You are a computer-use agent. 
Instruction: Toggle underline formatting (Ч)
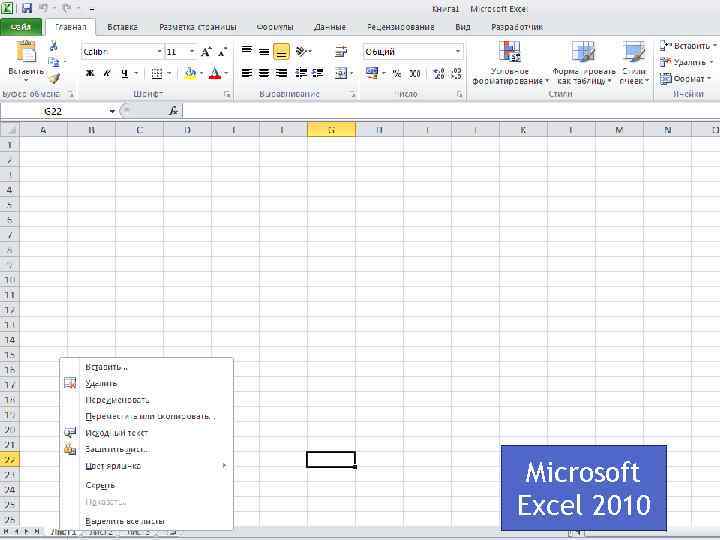point(124,73)
